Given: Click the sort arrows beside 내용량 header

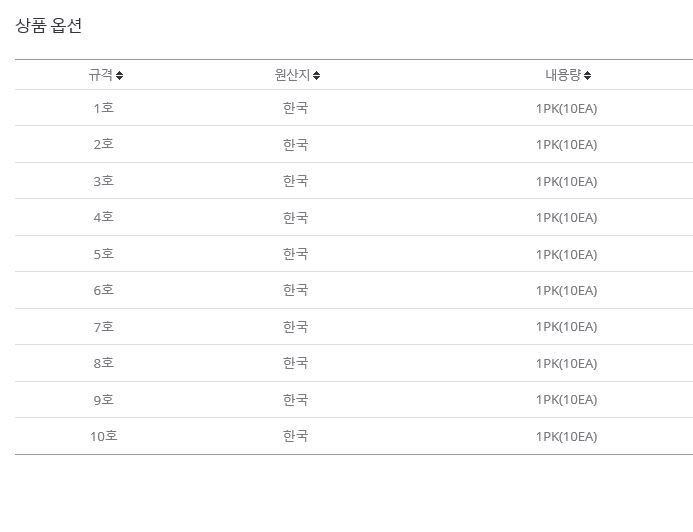Looking at the screenshot, I should click(x=588, y=75).
